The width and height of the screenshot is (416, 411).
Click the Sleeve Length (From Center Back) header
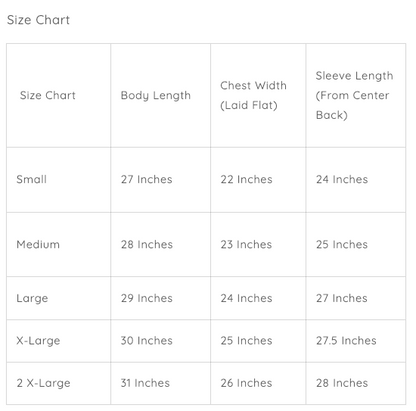click(354, 95)
